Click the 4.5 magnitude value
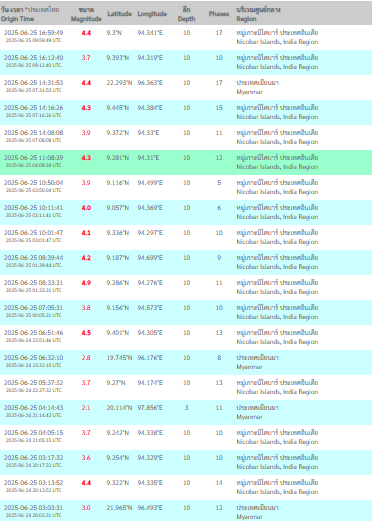This screenshot has height=521, width=372. point(86,333)
